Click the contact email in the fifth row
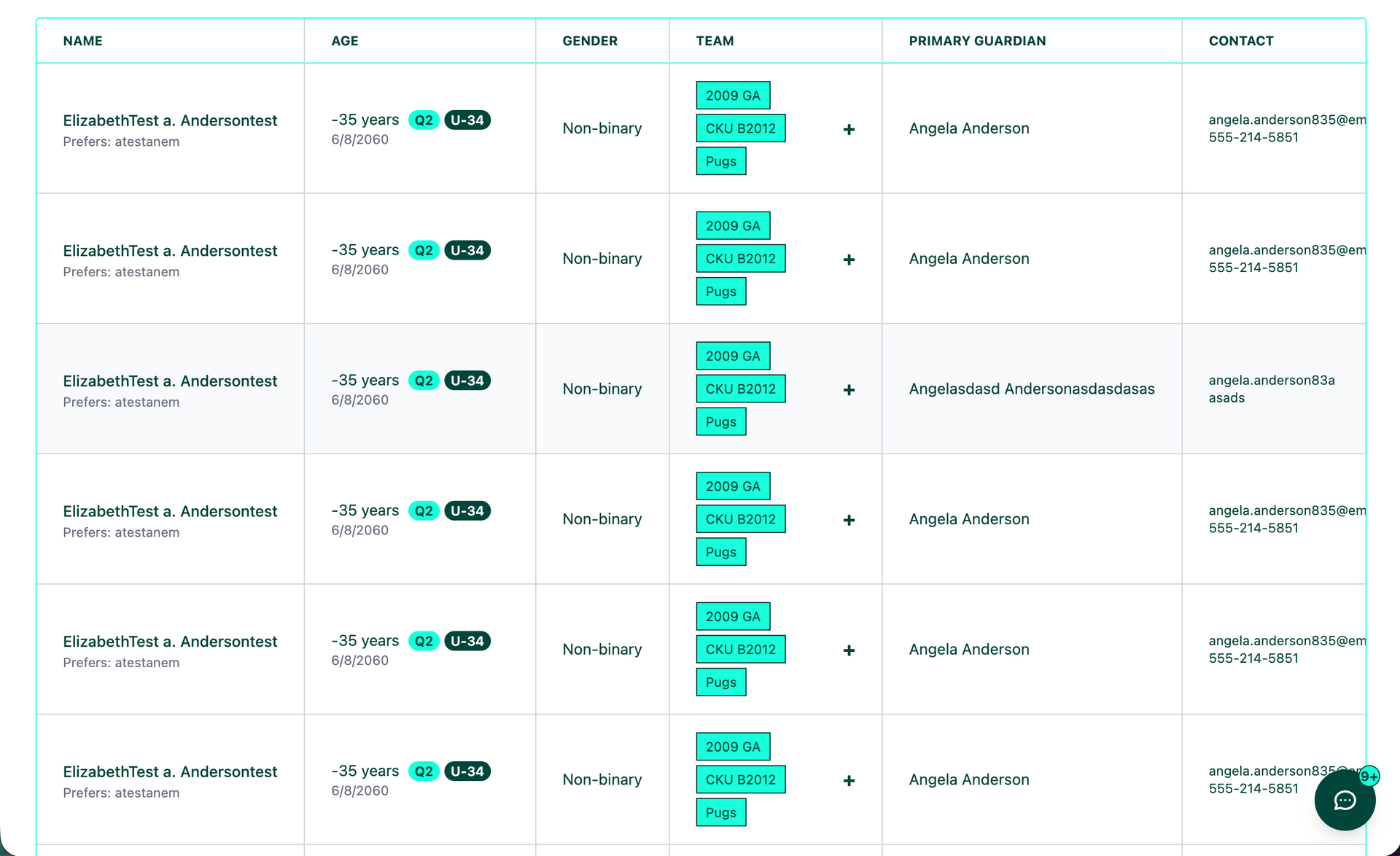This screenshot has width=1400, height=856. tap(1287, 641)
